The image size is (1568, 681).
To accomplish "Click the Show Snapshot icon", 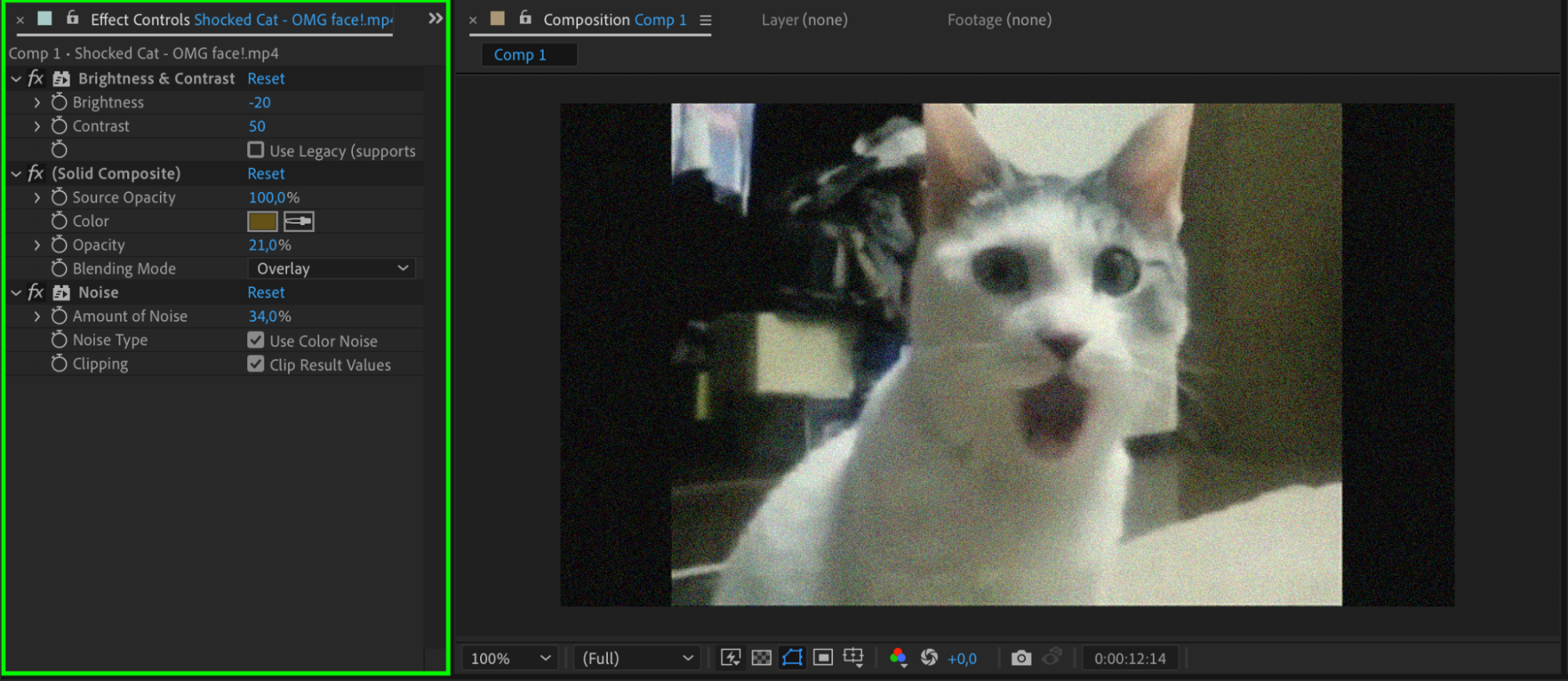I will tap(1052, 656).
